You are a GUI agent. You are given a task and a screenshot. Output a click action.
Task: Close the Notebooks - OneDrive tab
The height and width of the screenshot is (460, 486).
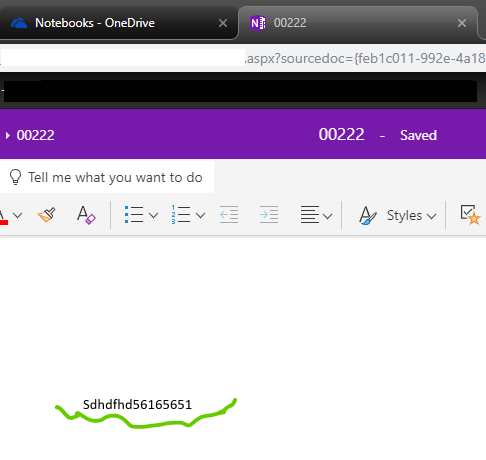(223, 23)
